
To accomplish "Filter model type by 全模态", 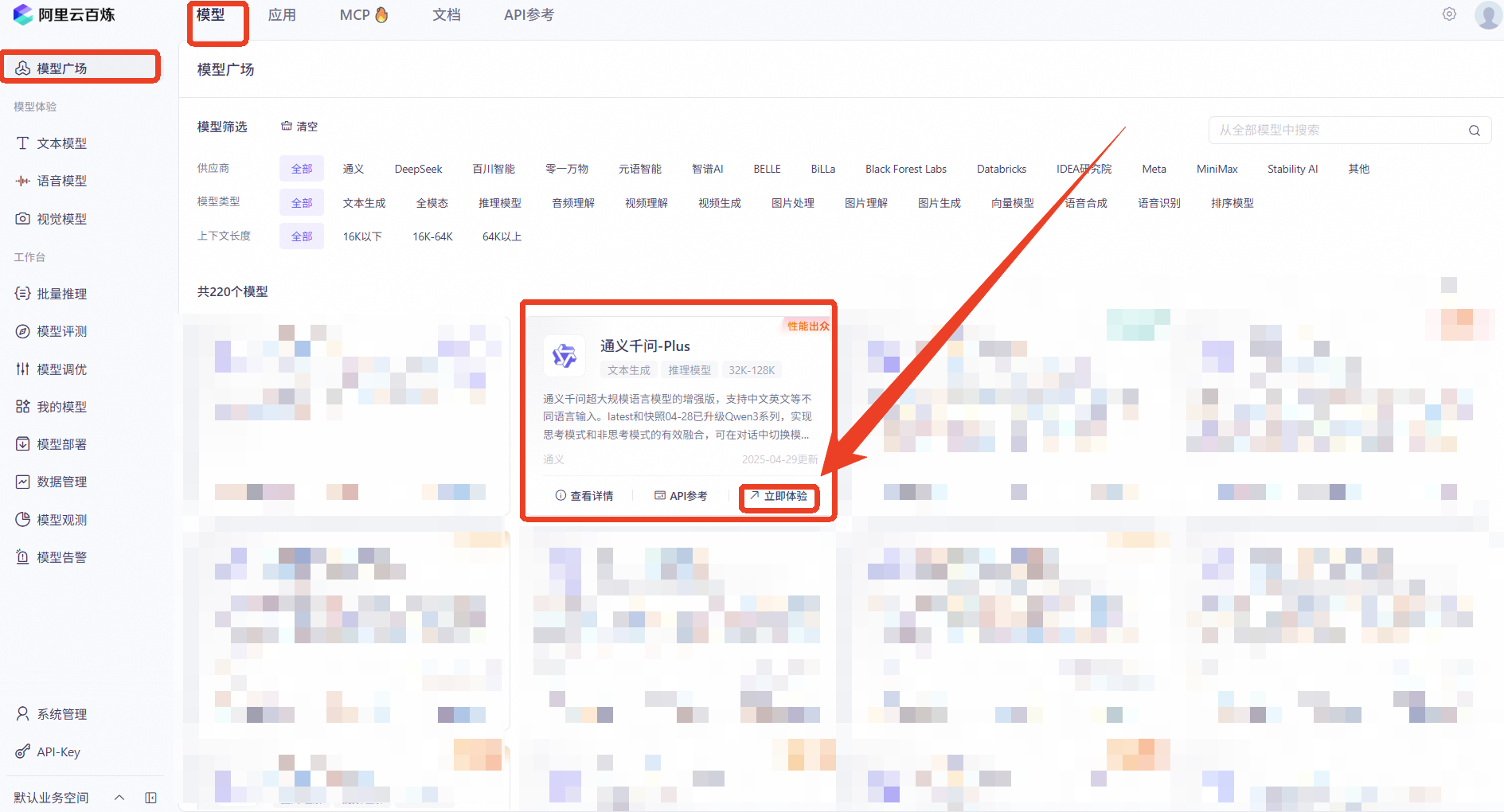I will (432, 203).
